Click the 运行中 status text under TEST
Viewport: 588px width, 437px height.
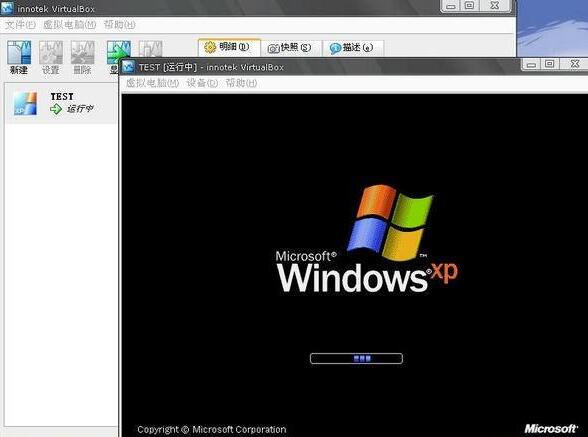click(x=80, y=109)
